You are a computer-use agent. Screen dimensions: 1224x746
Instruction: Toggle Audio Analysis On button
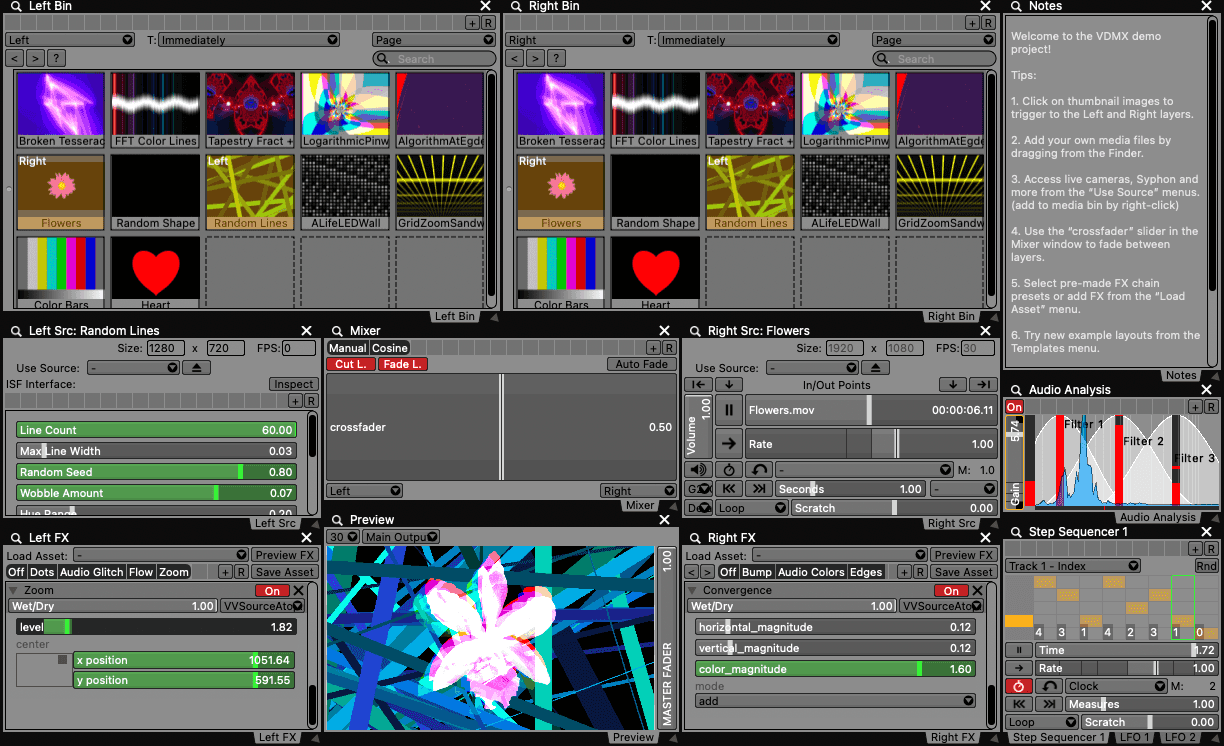1014,407
